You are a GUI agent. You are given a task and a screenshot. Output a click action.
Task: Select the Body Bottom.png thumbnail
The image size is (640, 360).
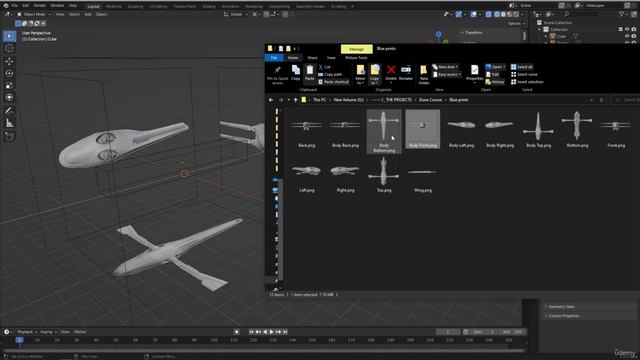(x=384, y=131)
